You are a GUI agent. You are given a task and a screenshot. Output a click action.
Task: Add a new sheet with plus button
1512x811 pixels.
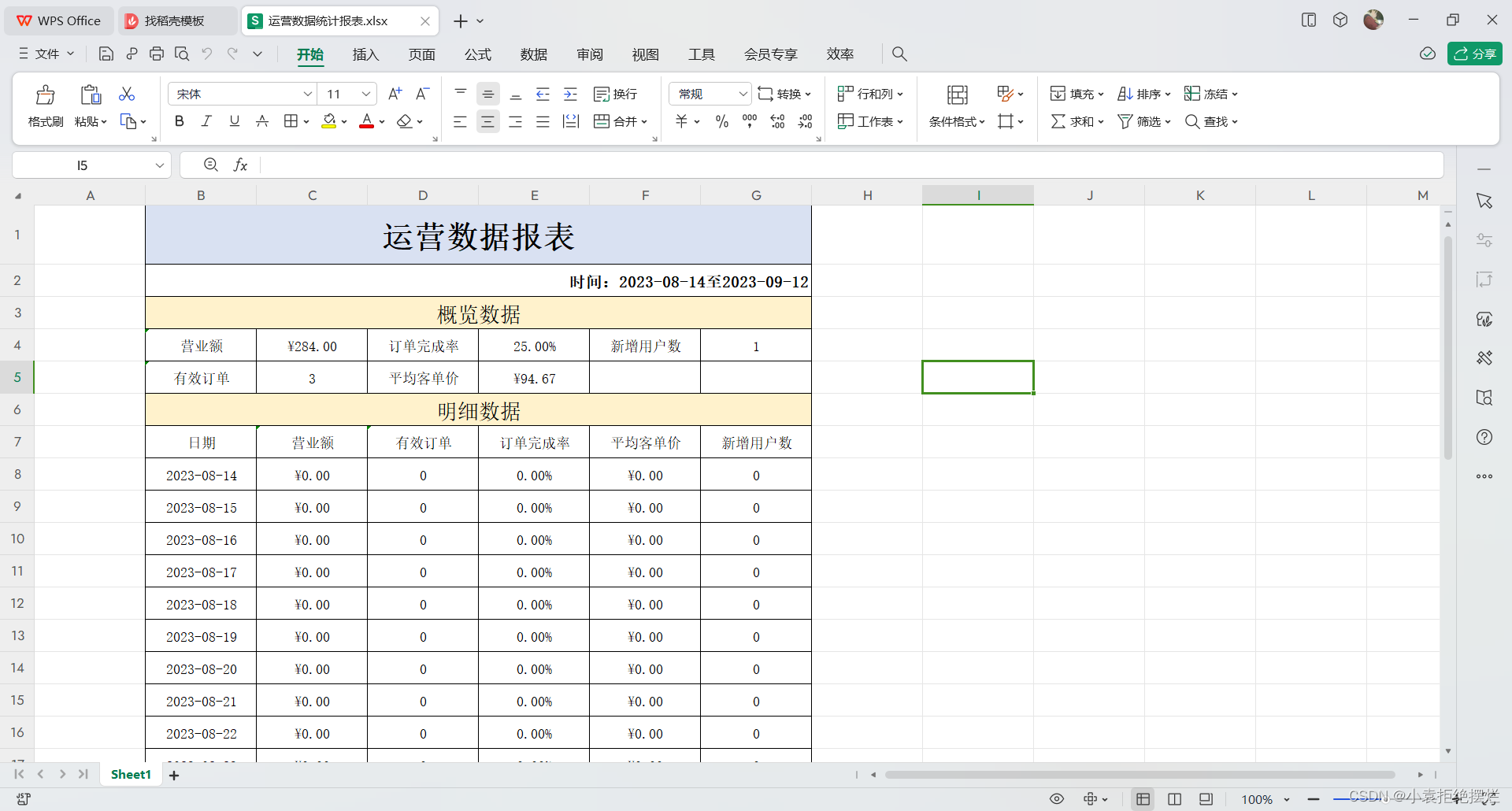click(174, 775)
